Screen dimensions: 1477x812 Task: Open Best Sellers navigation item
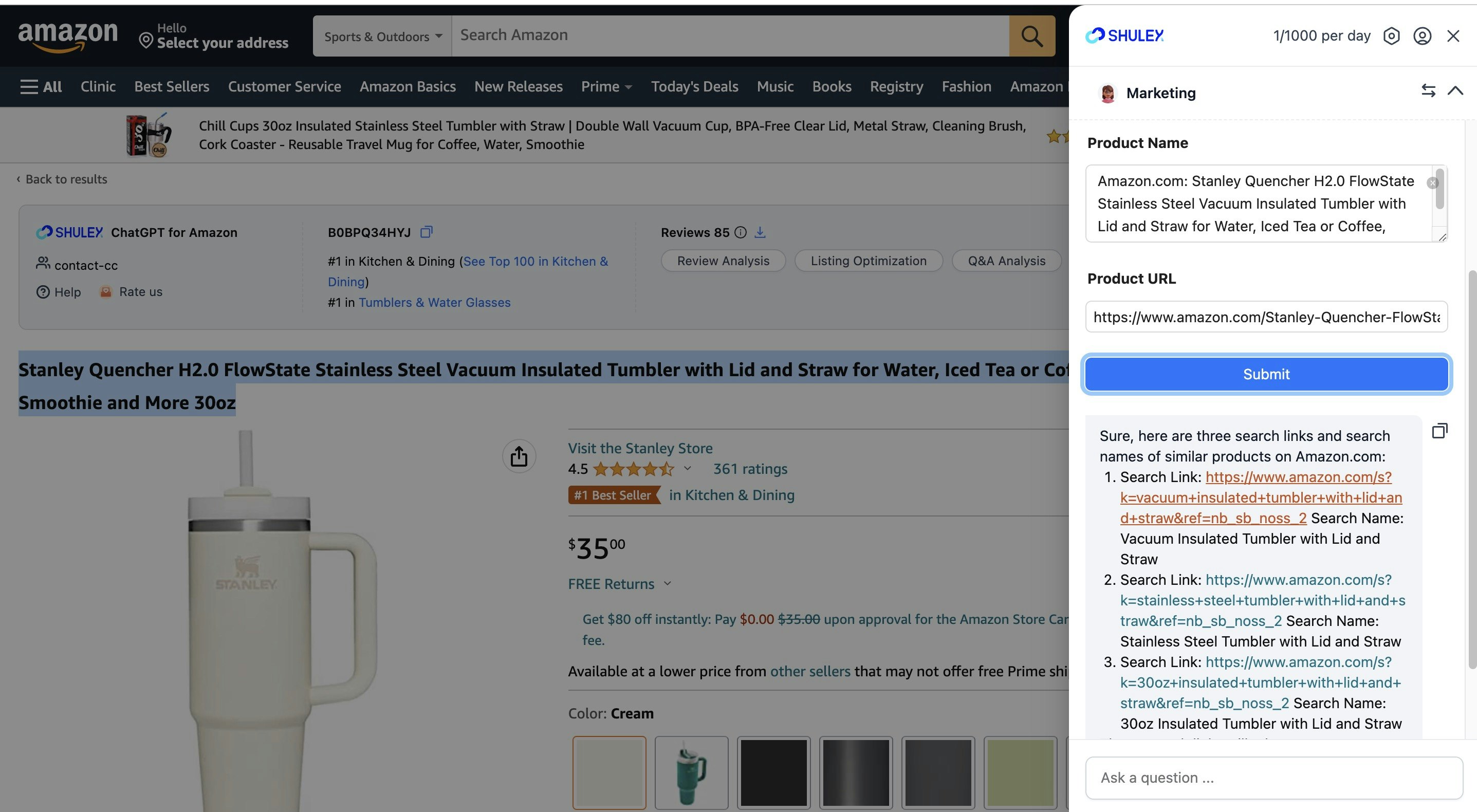tap(172, 86)
